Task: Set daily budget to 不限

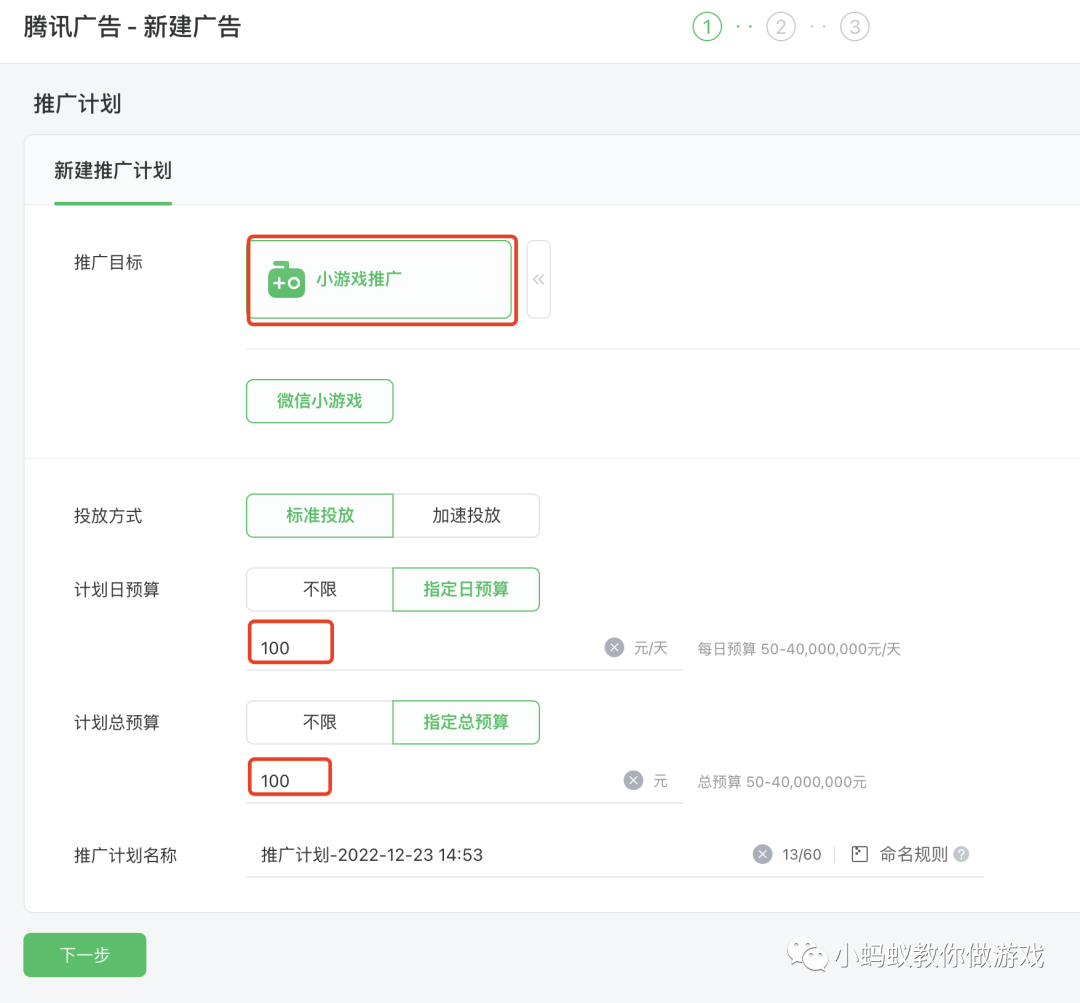Action: pos(320,589)
